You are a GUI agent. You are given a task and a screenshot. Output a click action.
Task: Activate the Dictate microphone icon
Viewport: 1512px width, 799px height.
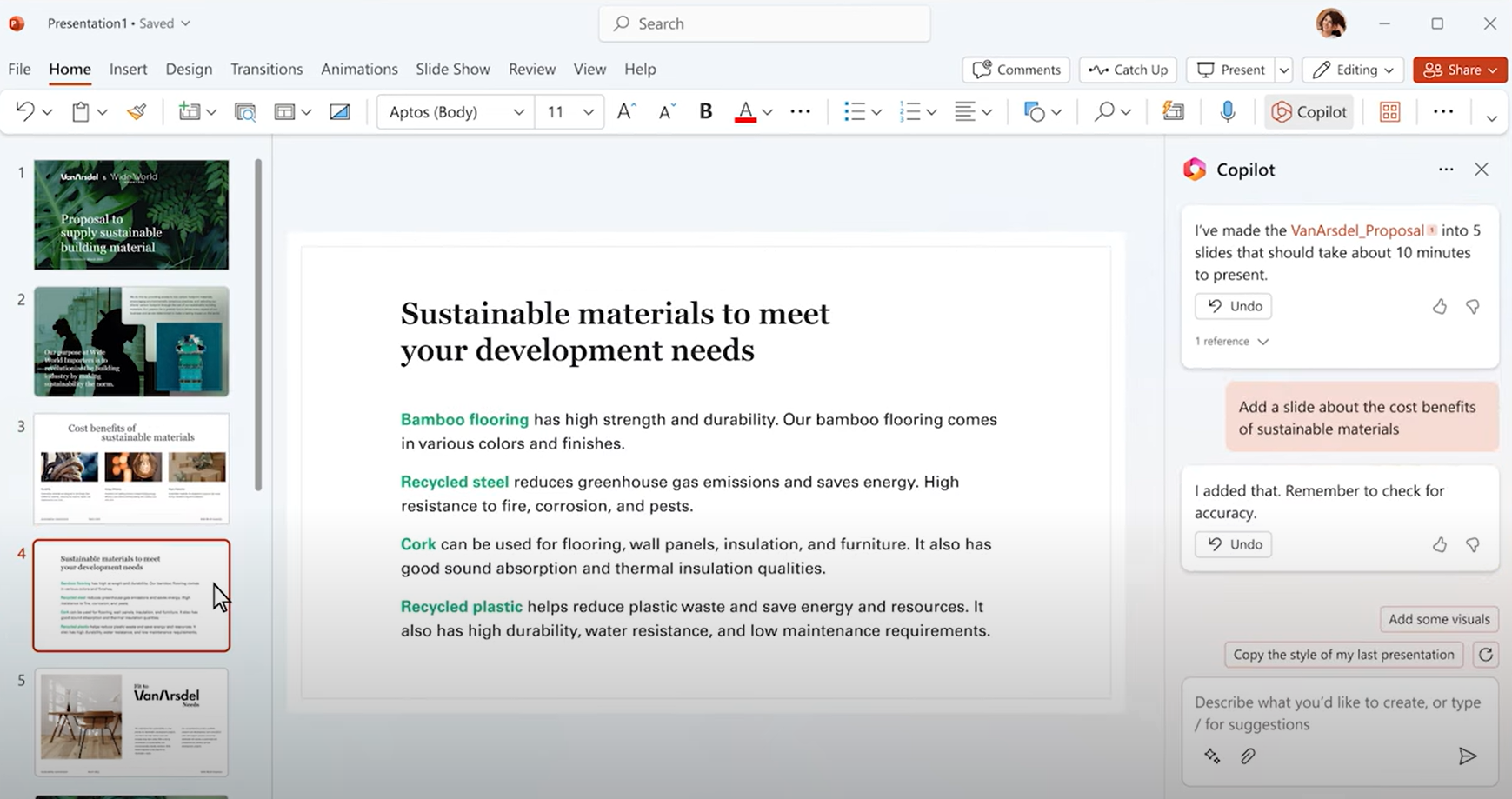click(1227, 111)
